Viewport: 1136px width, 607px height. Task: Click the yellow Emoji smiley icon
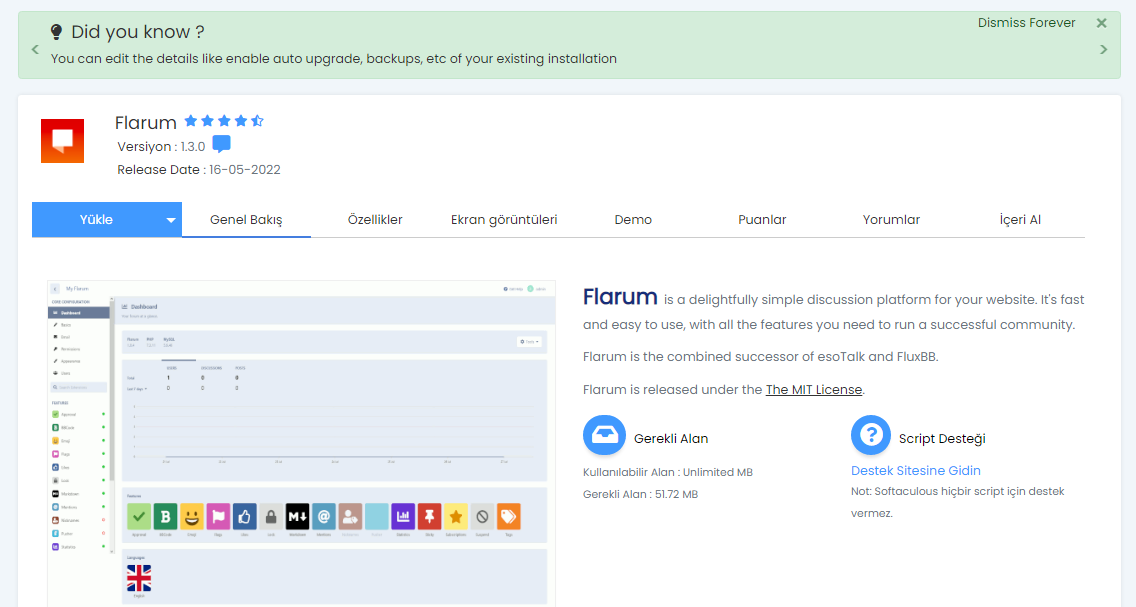(192, 516)
